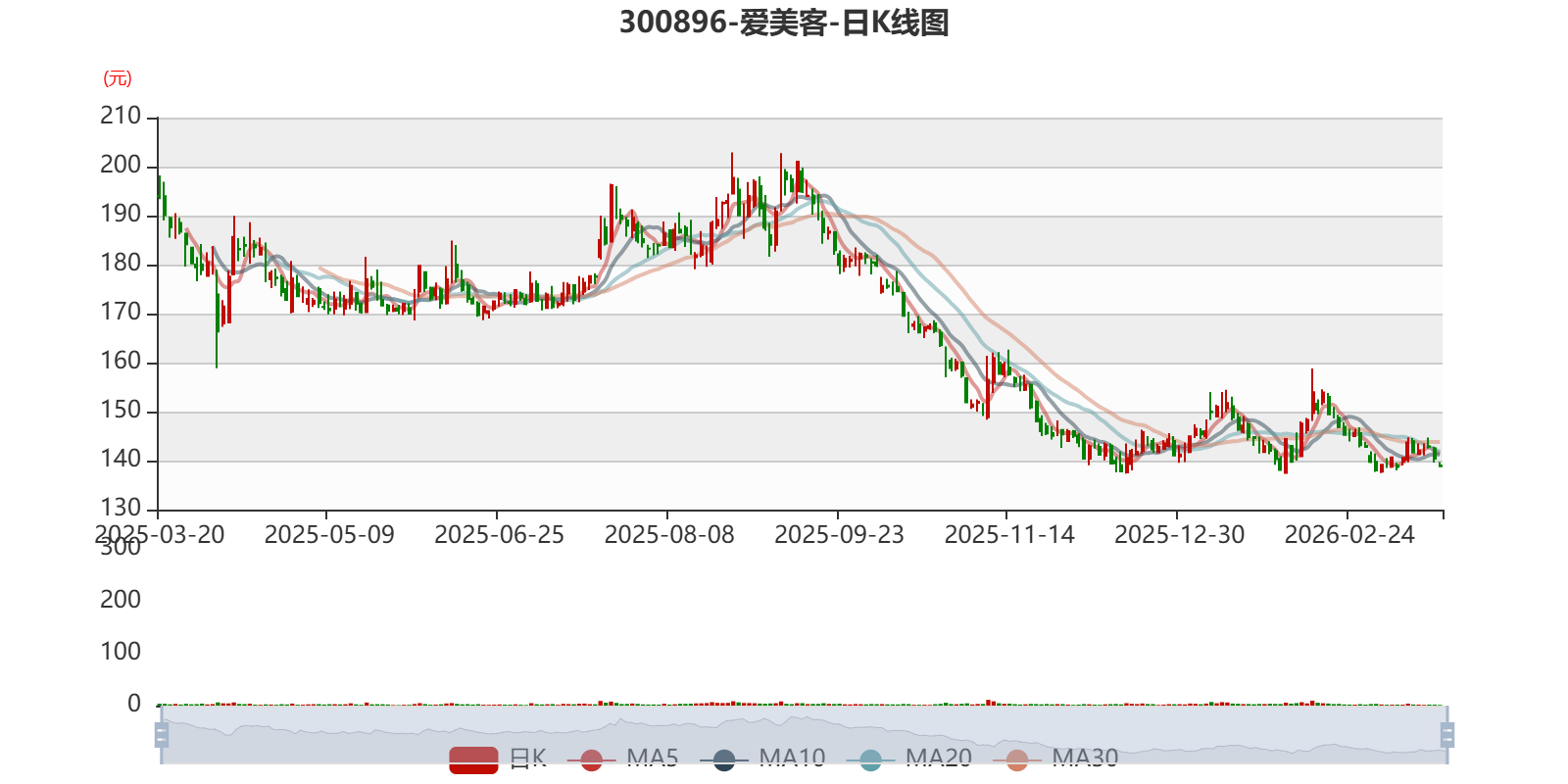Select the 2026-02-24 date axis label
This screenshot has height=784, width=1568.
pyautogui.click(x=1350, y=535)
